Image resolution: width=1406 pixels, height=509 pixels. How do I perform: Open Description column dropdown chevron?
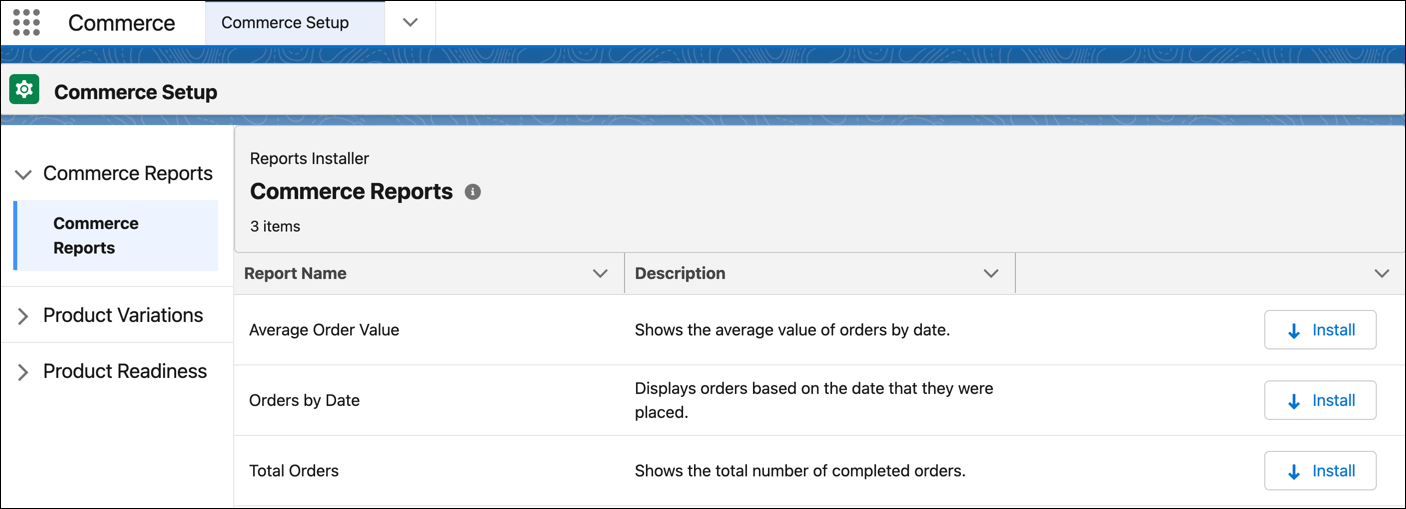click(991, 273)
